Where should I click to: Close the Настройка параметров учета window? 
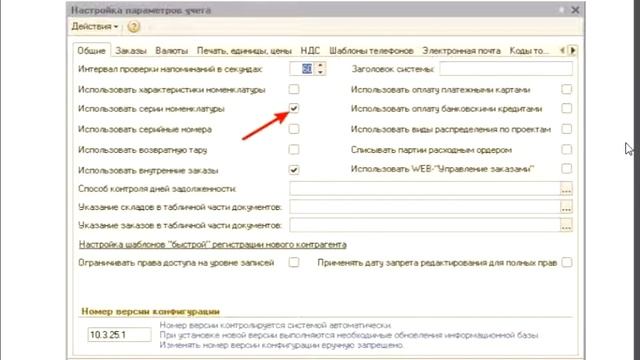[x=575, y=10]
